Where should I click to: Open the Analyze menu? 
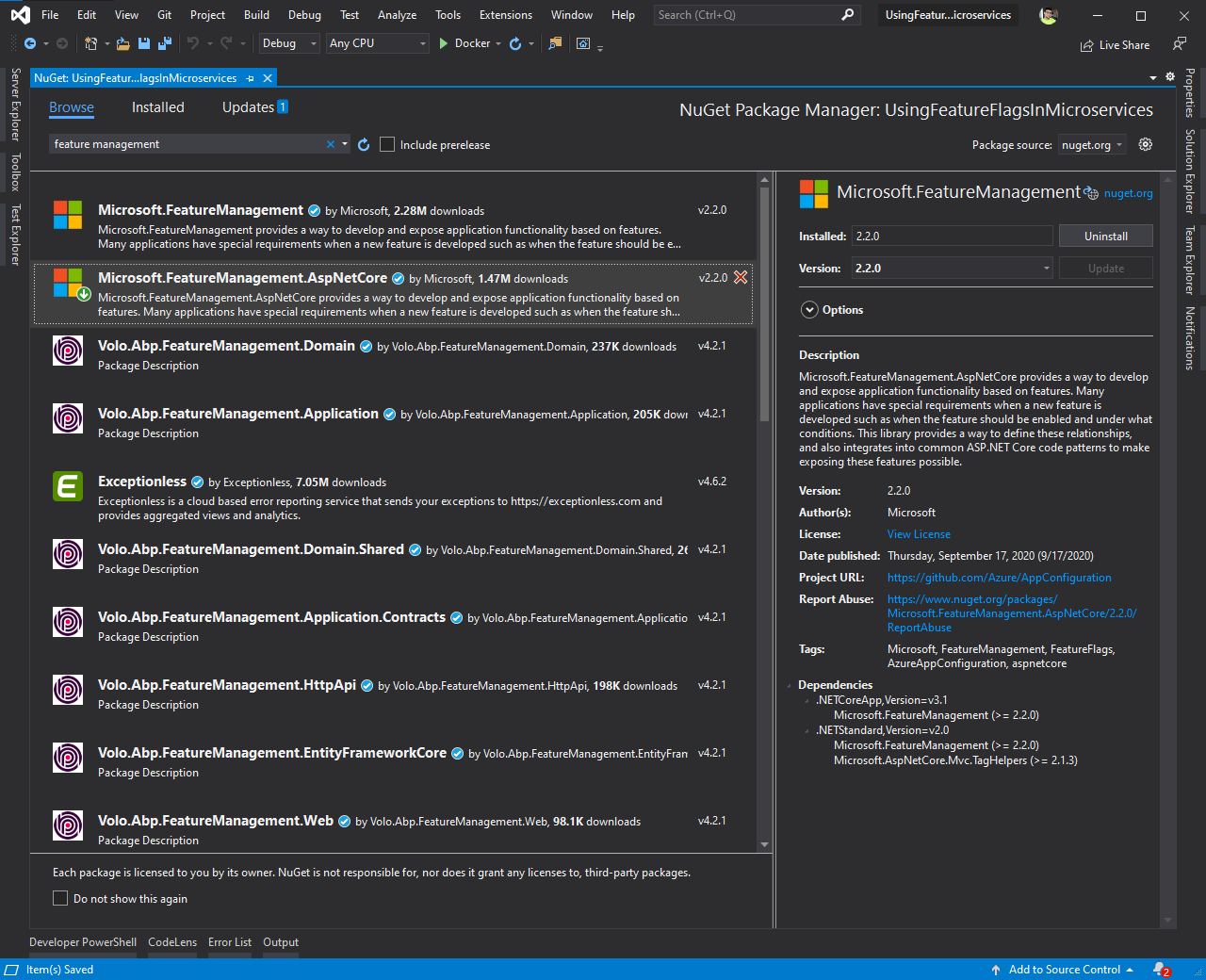tap(397, 15)
